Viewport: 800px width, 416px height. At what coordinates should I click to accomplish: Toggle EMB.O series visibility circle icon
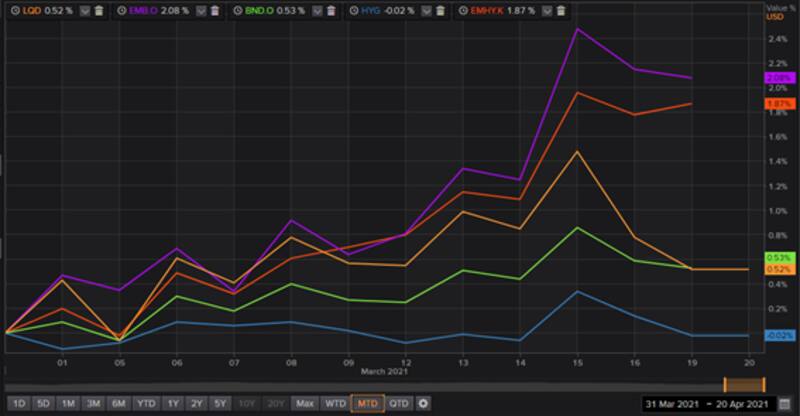(126, 10)
